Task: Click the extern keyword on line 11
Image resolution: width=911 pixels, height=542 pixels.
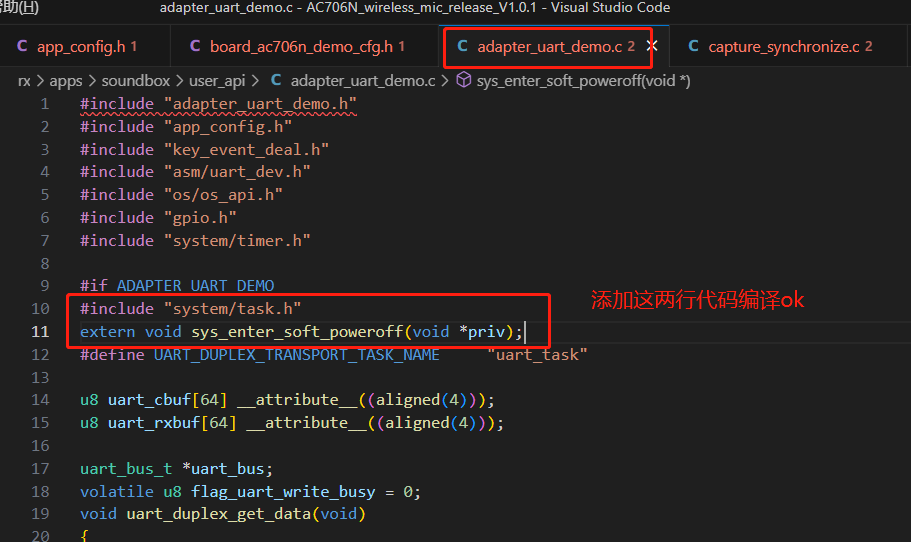Action: click(x=107, y=332)
